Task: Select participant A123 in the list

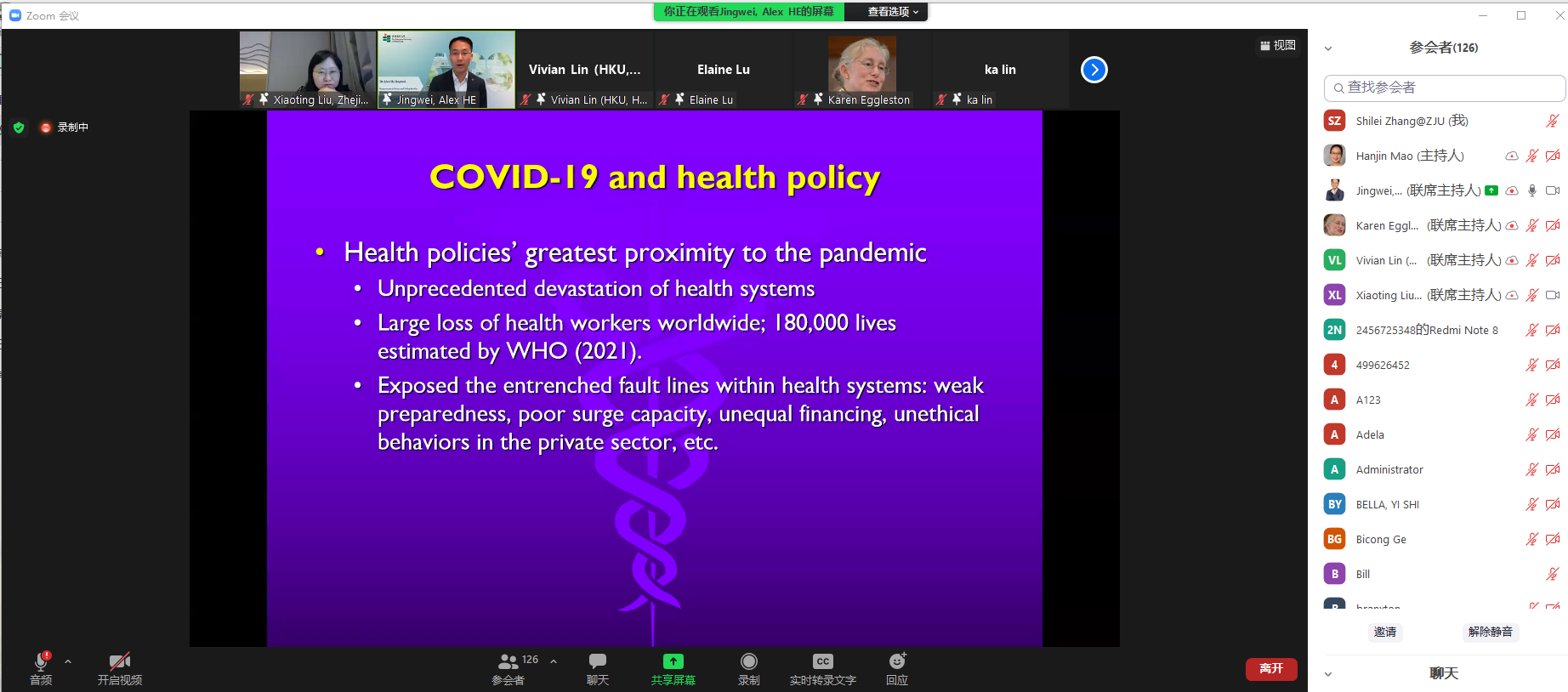Action: click(x=1444, y=400)
